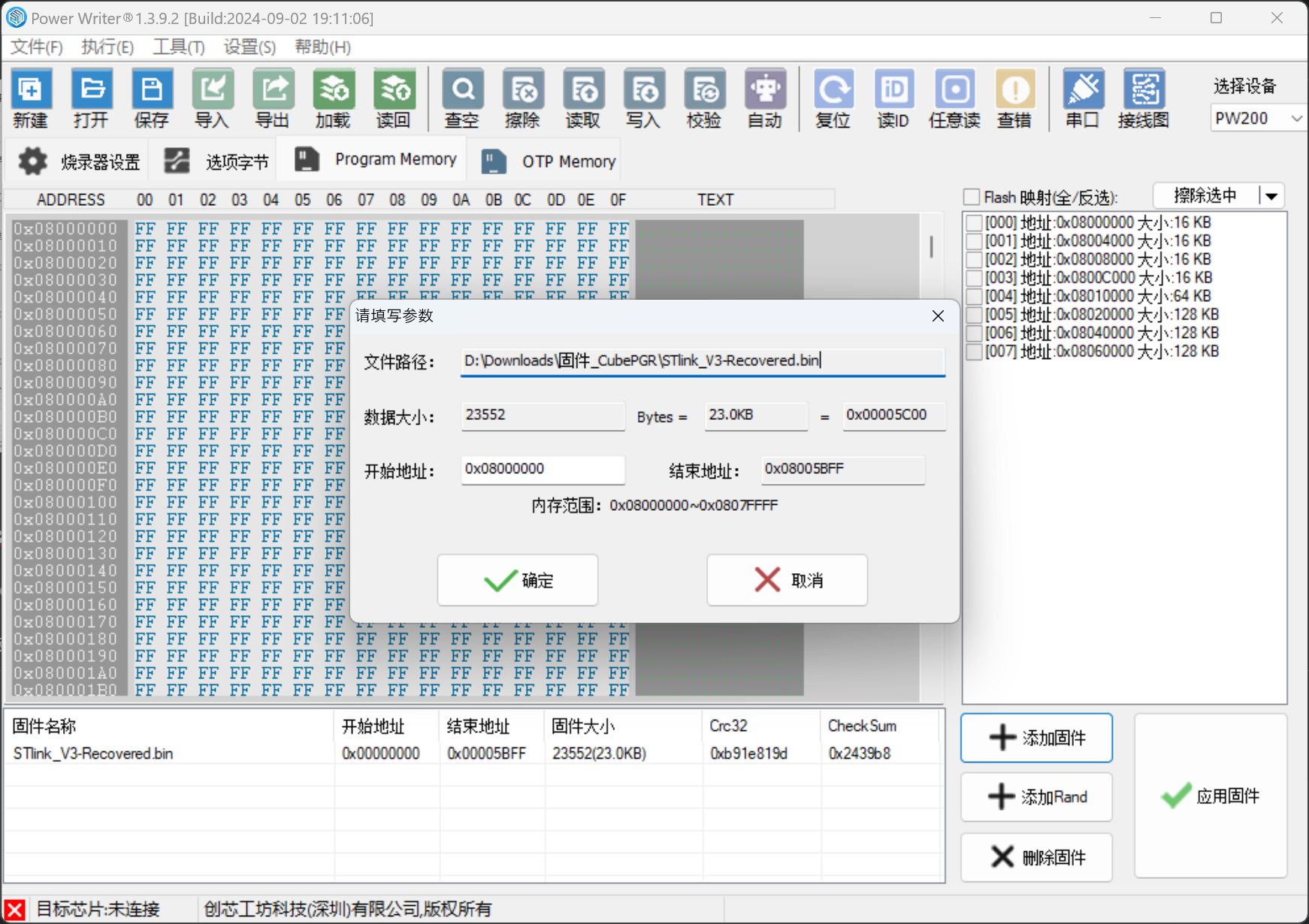Check sector [004] at 0x08010000
This screenshot has width=1309, height=924.
974,296
